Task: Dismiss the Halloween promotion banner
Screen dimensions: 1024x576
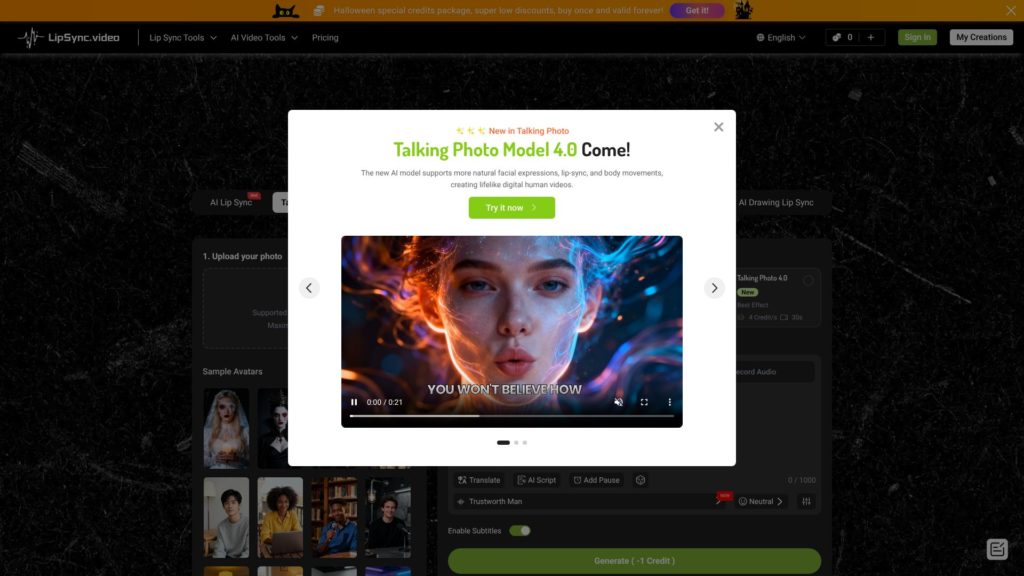Action: 1010,10
